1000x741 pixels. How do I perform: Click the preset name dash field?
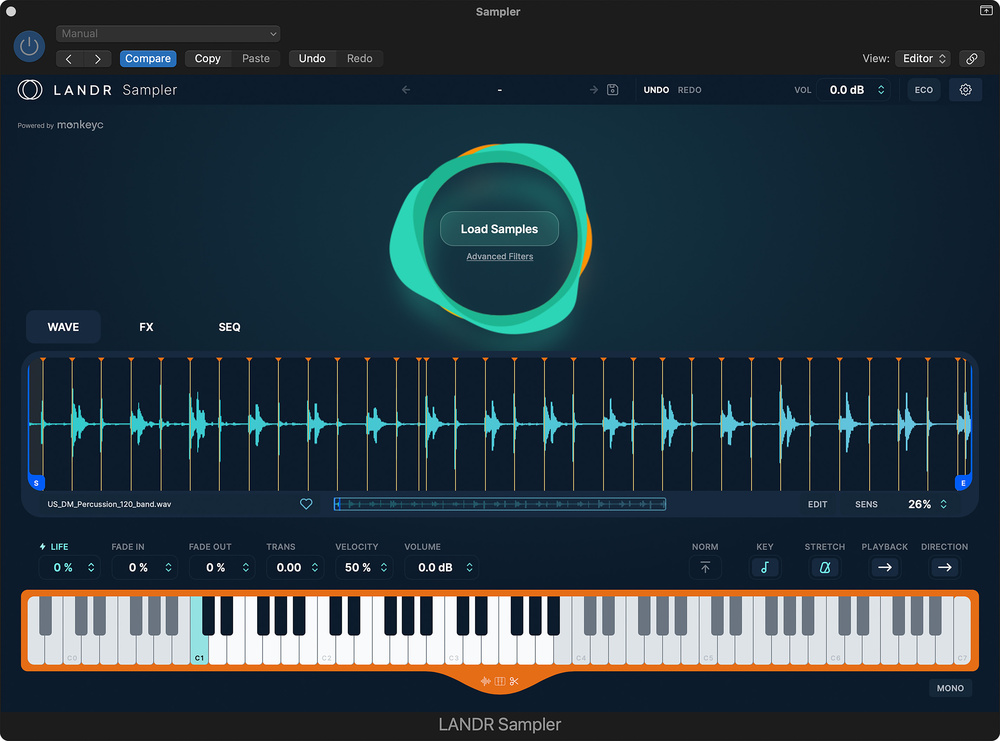tap(499, 90)
